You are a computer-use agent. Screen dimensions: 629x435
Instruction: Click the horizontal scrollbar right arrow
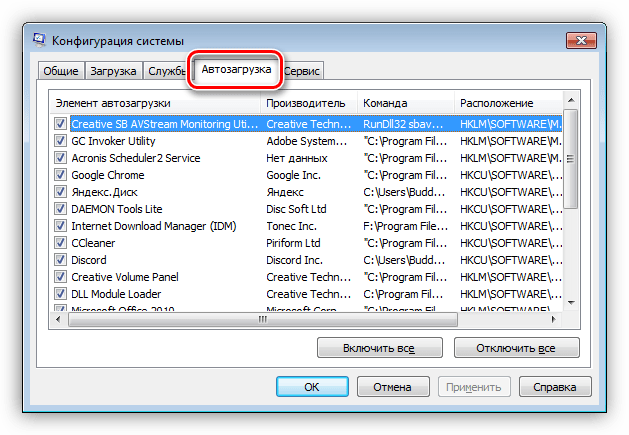coord(554,319)
